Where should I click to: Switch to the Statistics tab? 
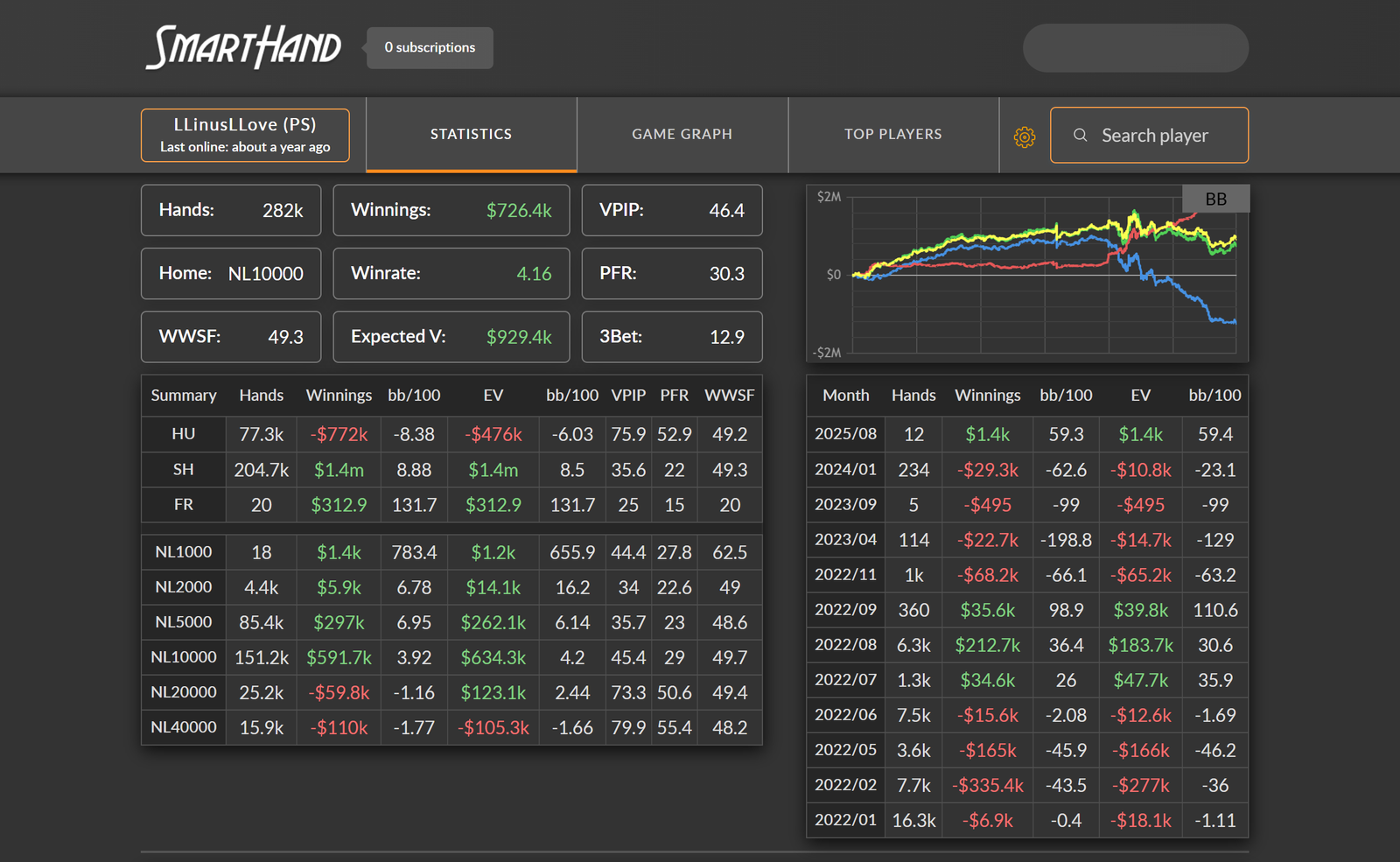pos(471,135)
